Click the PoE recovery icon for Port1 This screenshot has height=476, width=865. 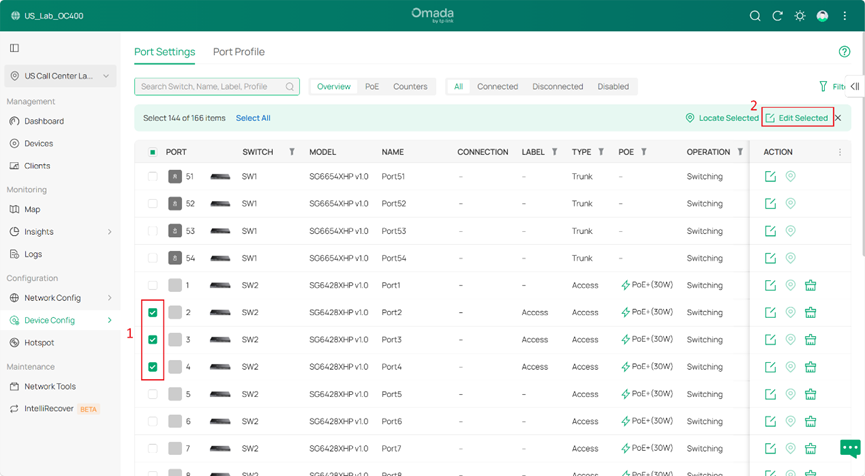click(x=810, y=285)
